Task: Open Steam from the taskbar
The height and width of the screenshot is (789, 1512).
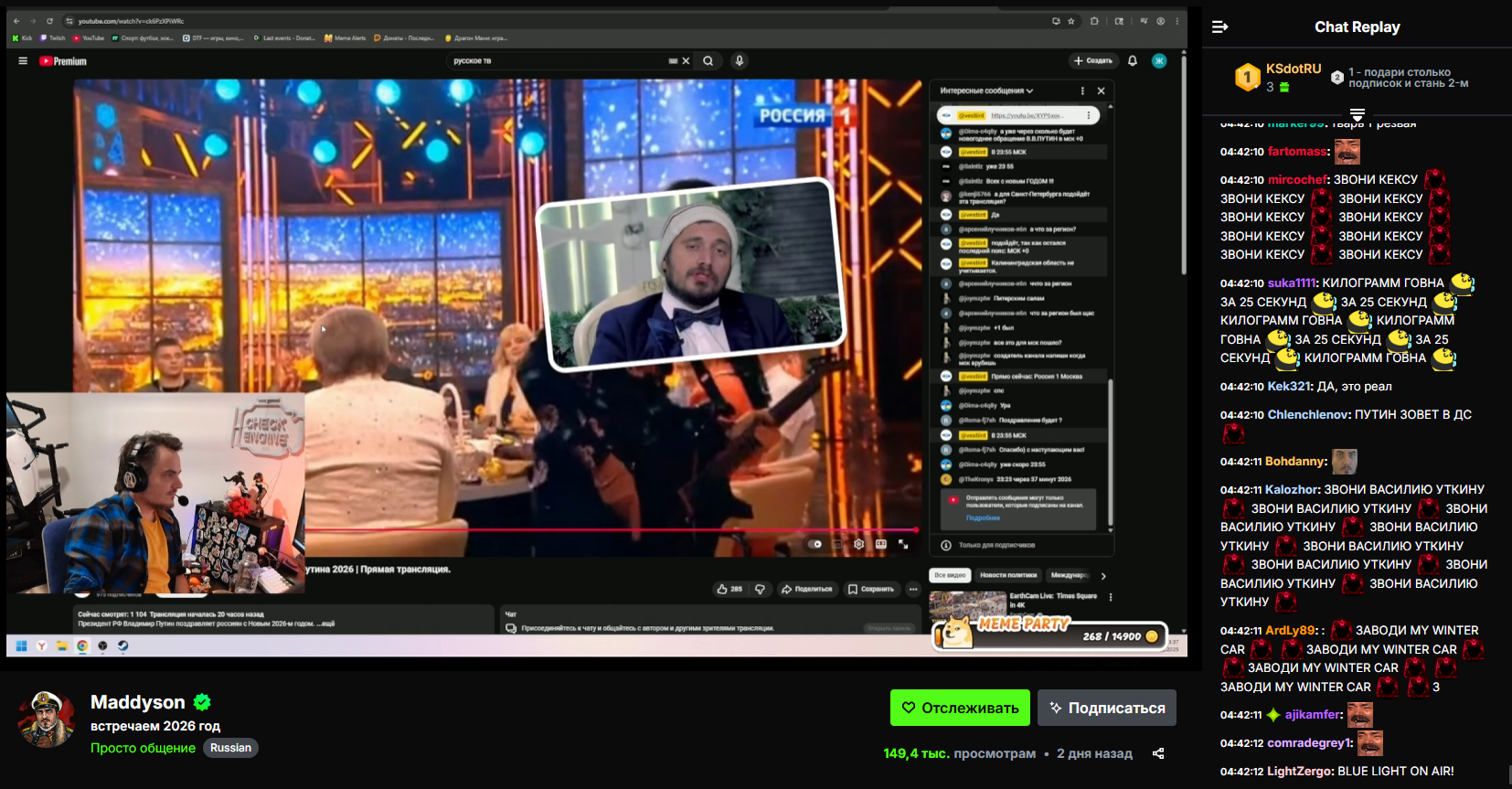Action: pos(122,645)
